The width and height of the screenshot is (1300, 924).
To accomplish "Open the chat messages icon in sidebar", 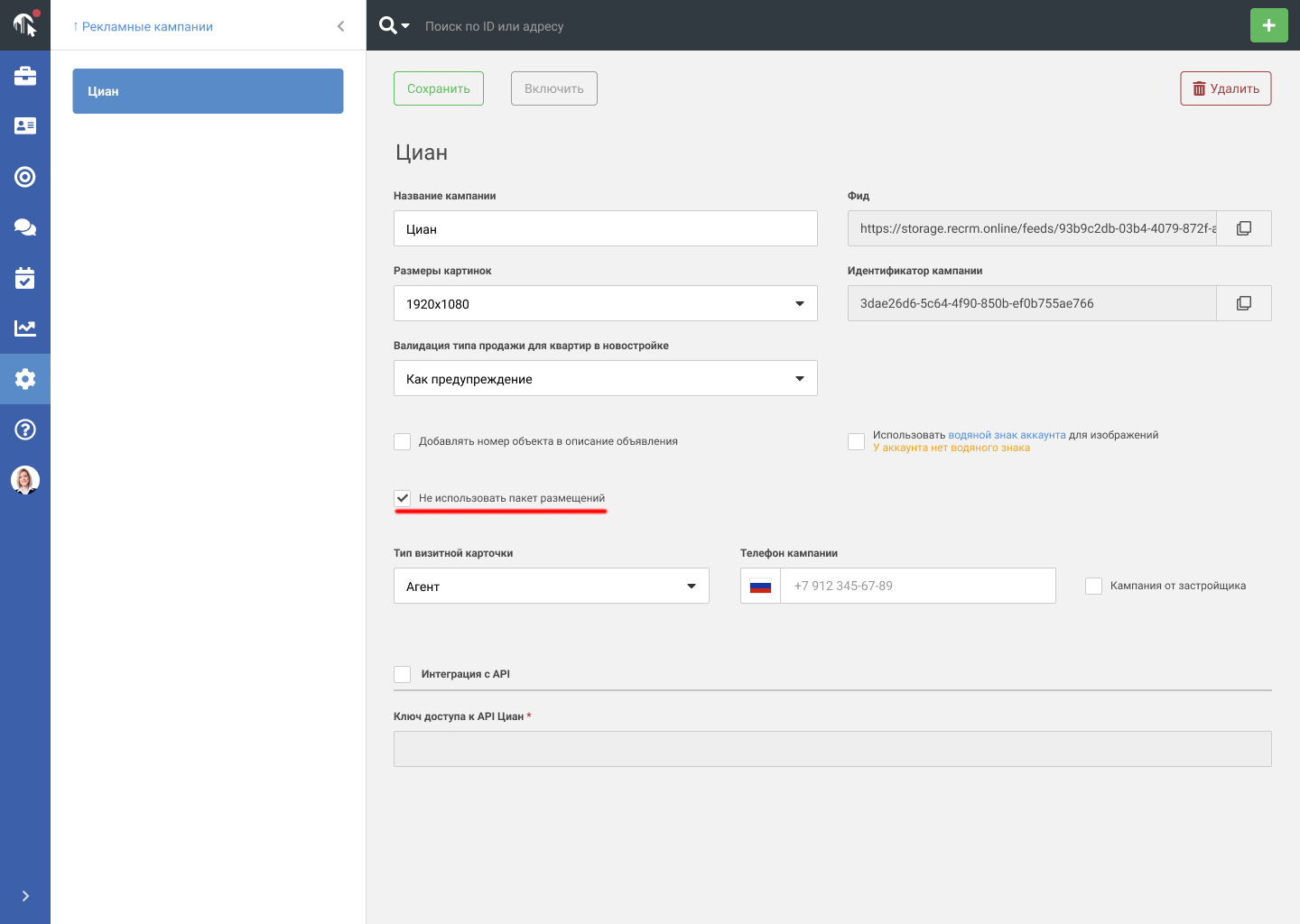I will click(x=25, y=227).
